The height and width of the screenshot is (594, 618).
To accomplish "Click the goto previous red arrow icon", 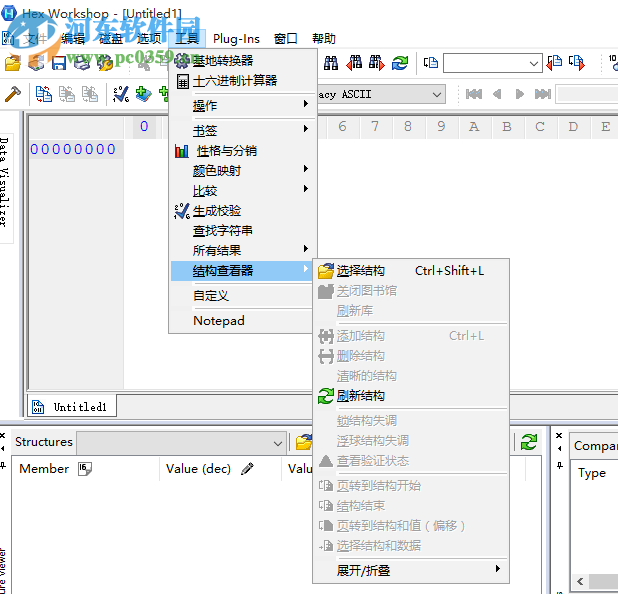I will 555,63.
